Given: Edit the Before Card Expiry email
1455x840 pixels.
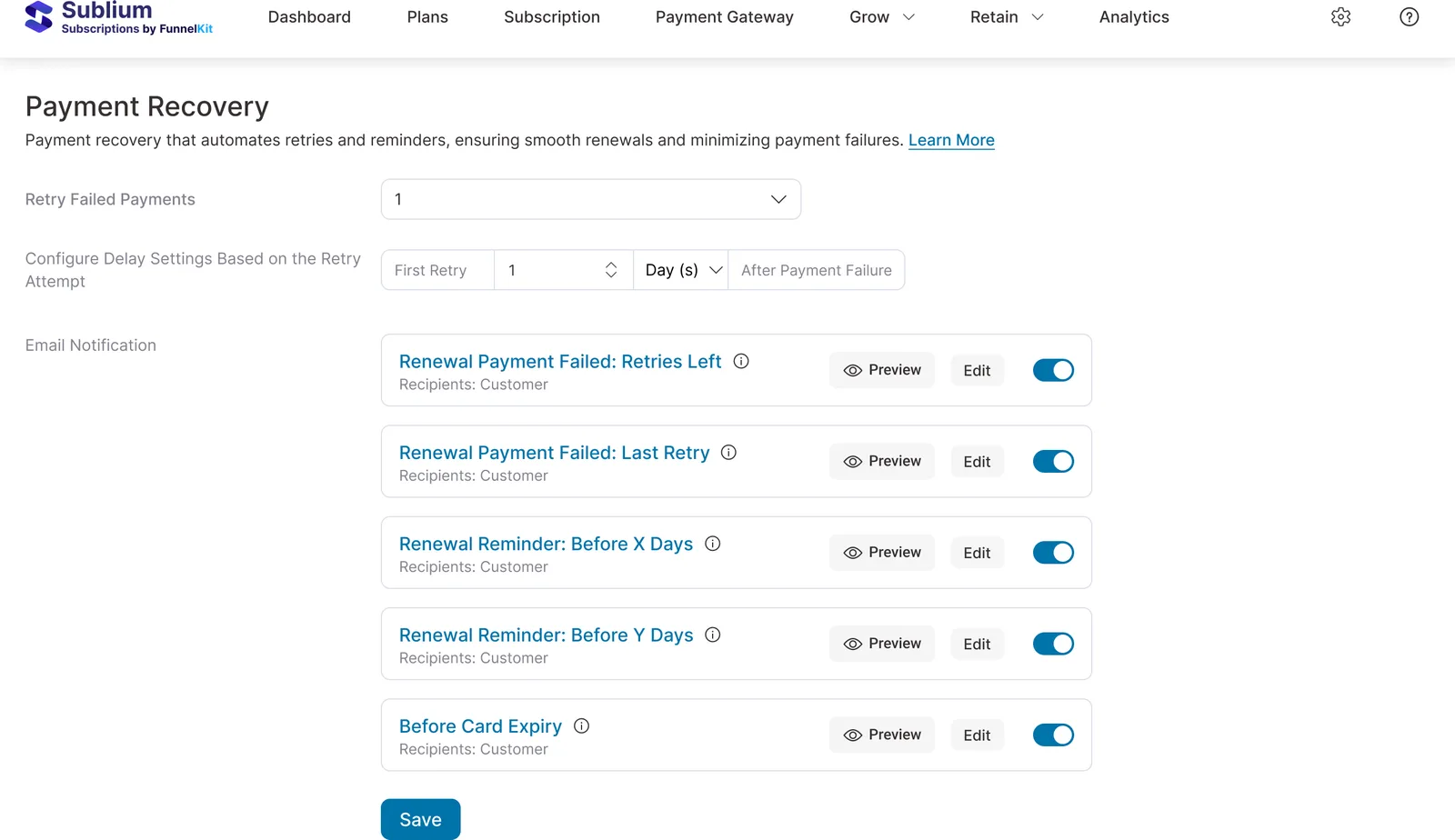Looking at the screenshot, I should click(x=978, y=735).
